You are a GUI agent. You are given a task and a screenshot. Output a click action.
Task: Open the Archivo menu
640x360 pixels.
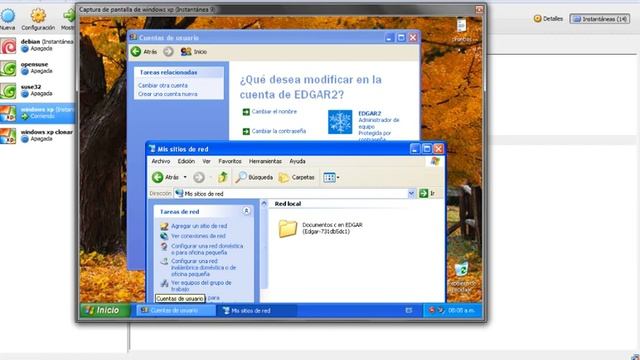pos(161,161)
